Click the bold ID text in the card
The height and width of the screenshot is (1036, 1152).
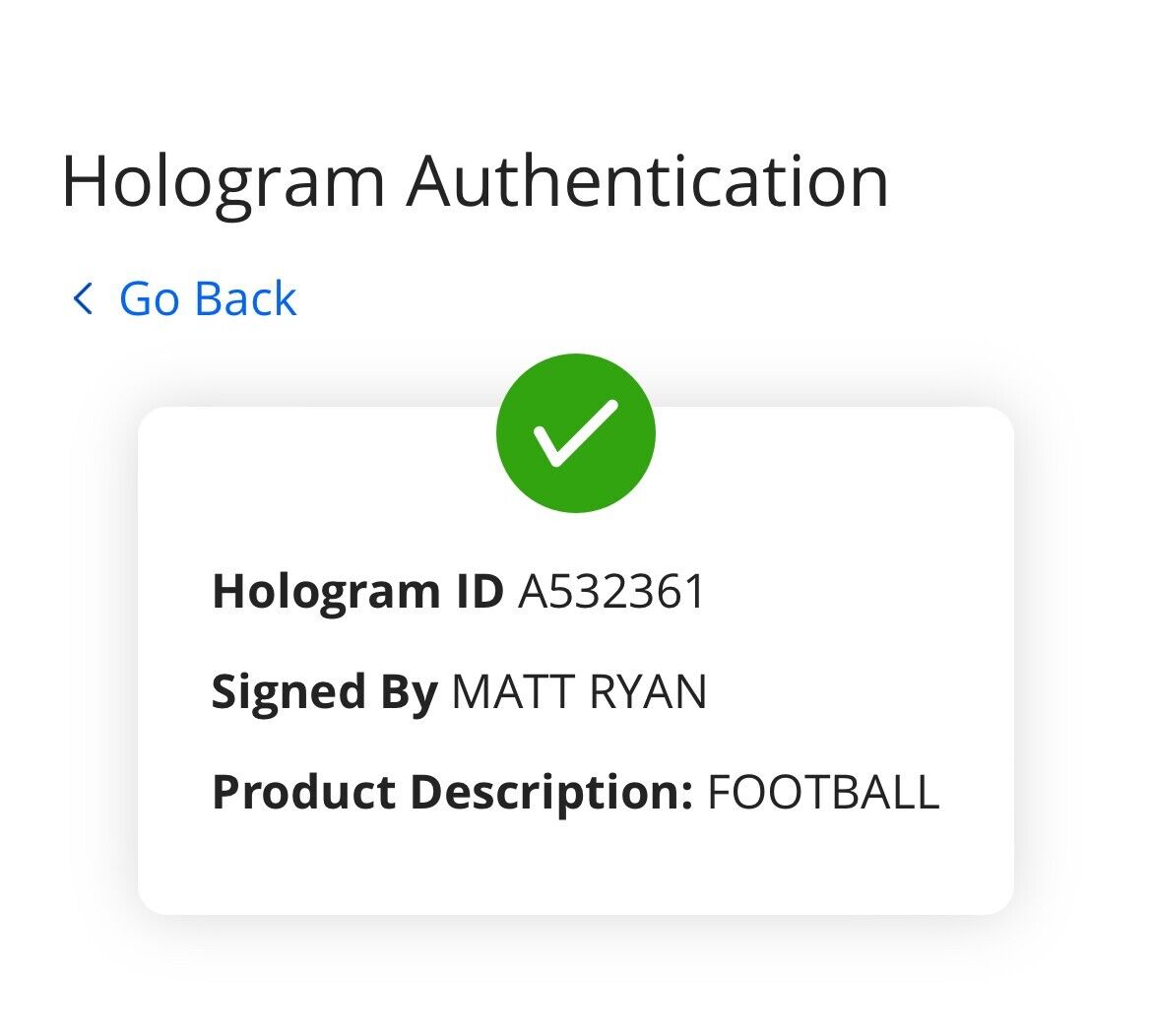click(475, 592)
